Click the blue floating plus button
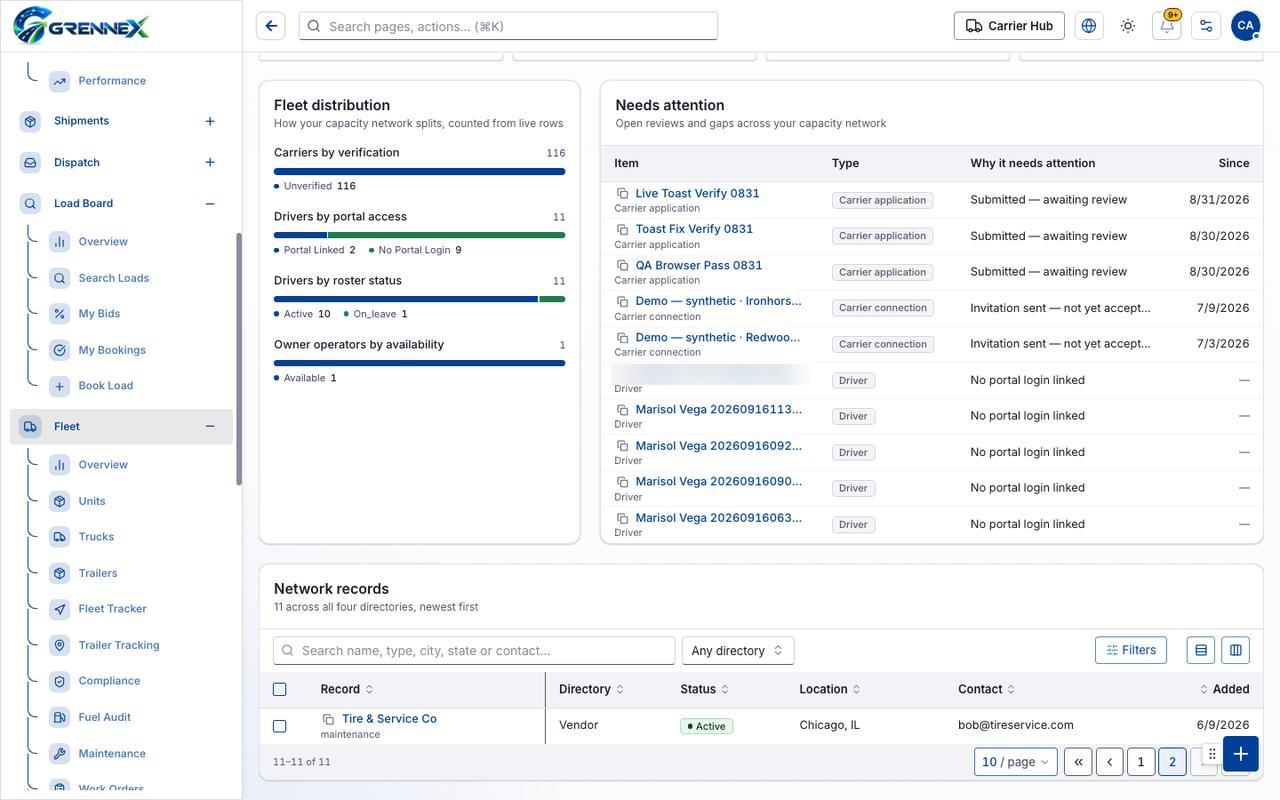Screen dimensions: 1280x800 [1241, 754]
